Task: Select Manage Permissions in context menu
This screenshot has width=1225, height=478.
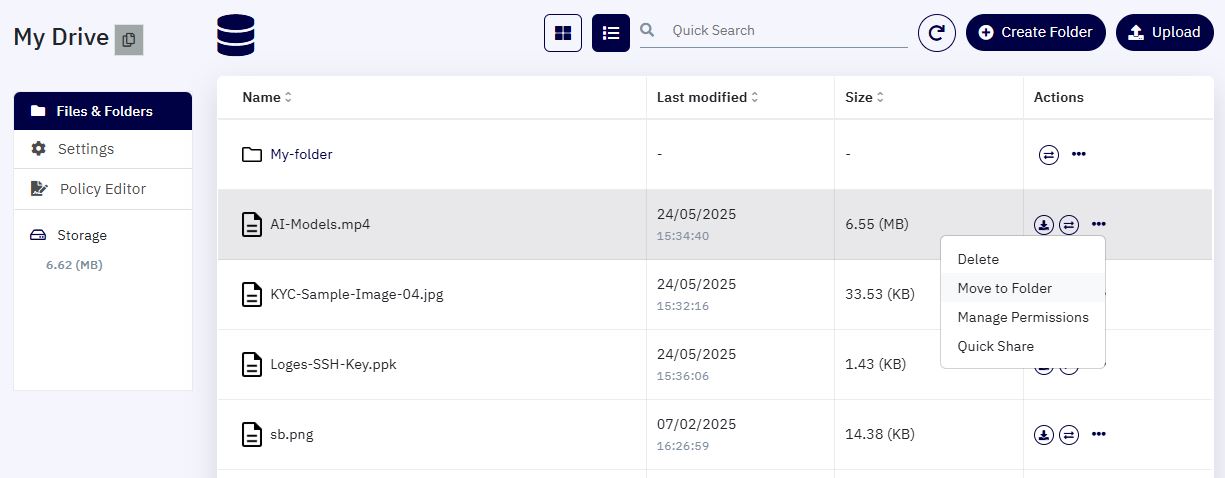Action: point(1023,317)
